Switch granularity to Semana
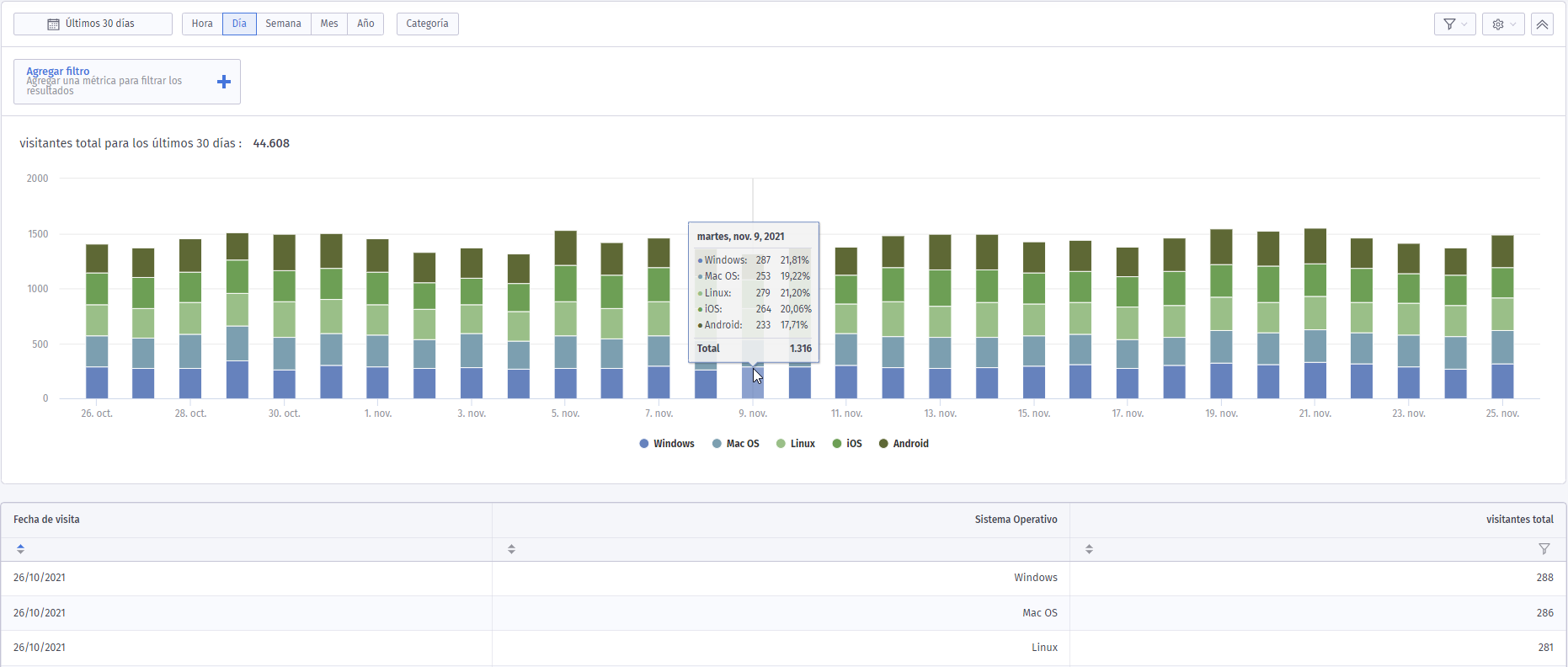Screen dimensions: 1568x667 (283, 24)
